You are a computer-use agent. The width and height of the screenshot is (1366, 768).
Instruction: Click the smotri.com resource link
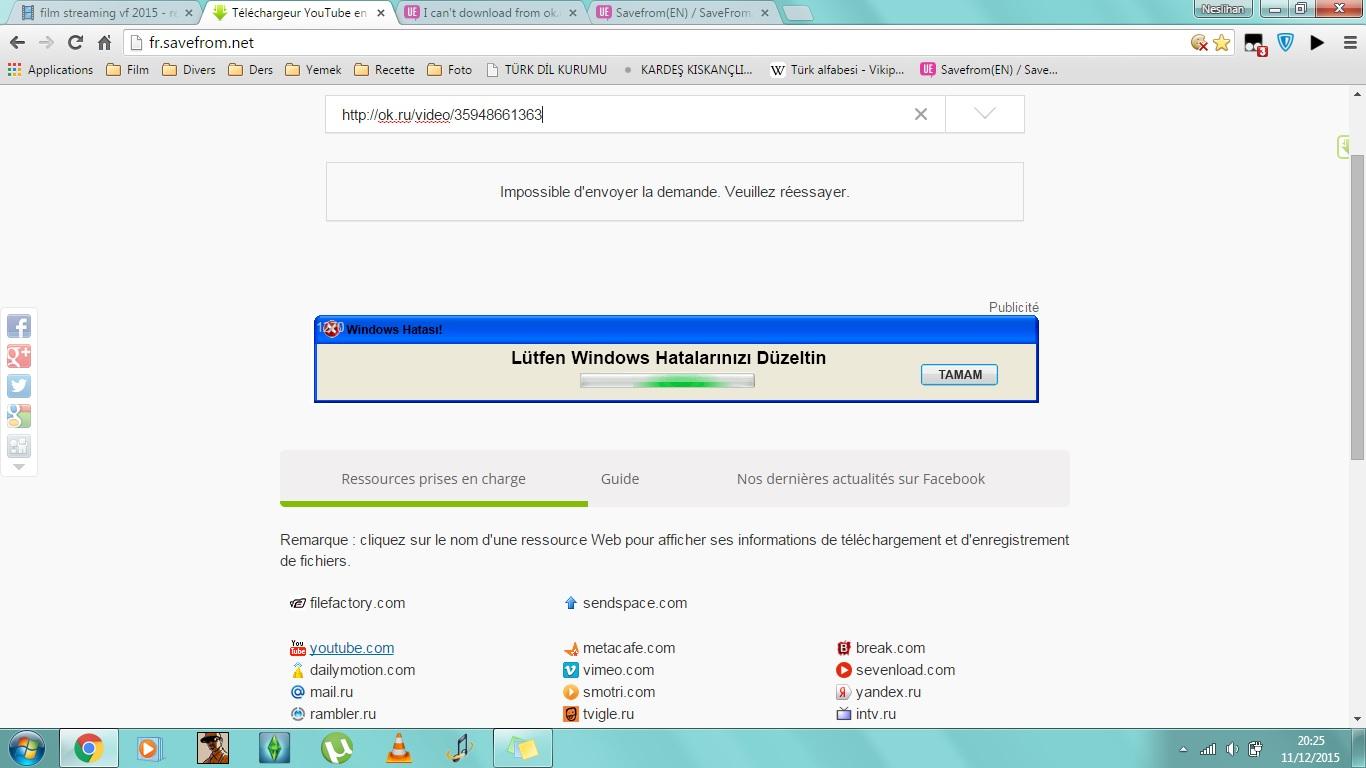(619, 692)
